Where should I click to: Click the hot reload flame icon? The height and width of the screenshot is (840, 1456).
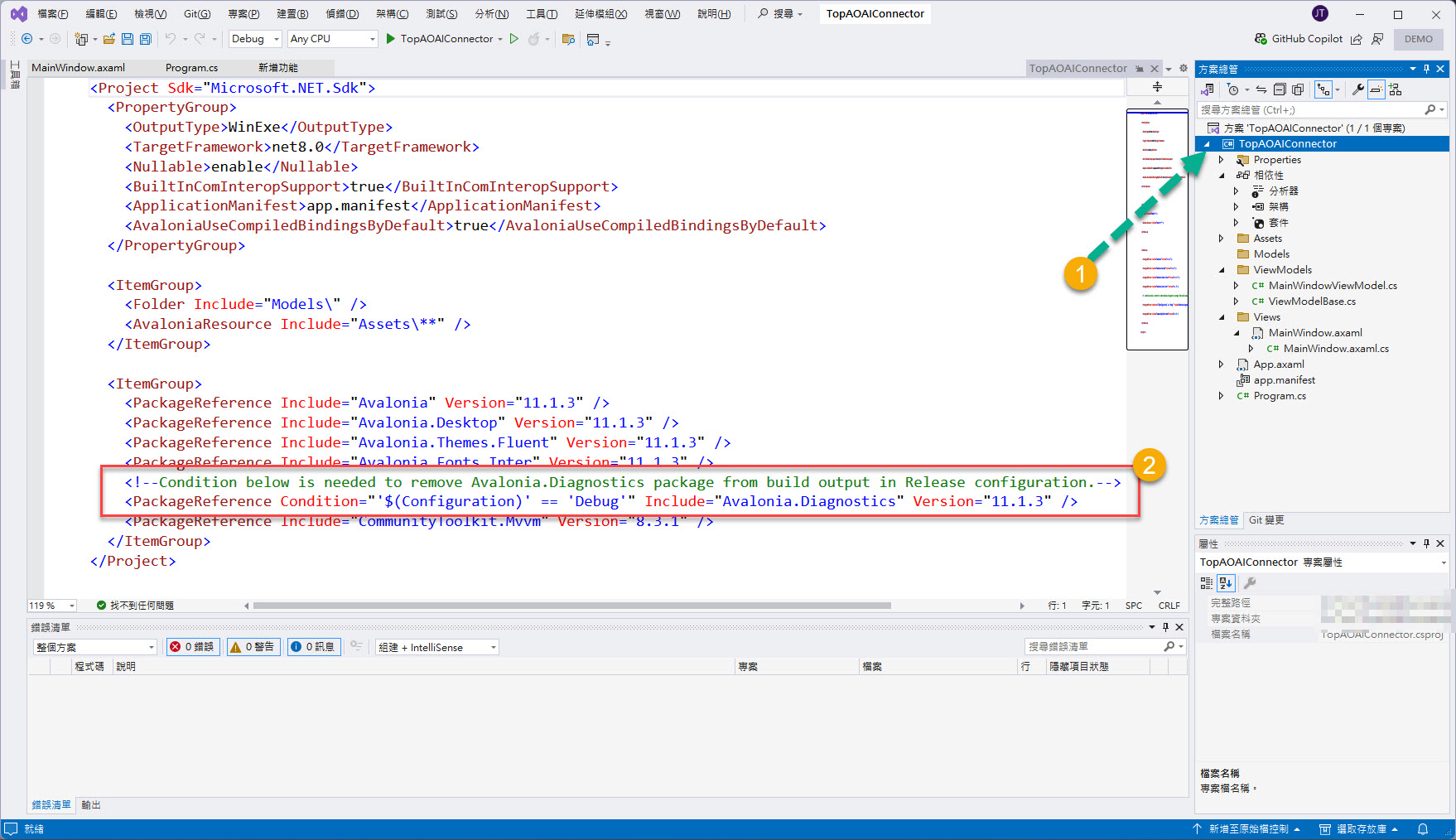coord(534,39)
